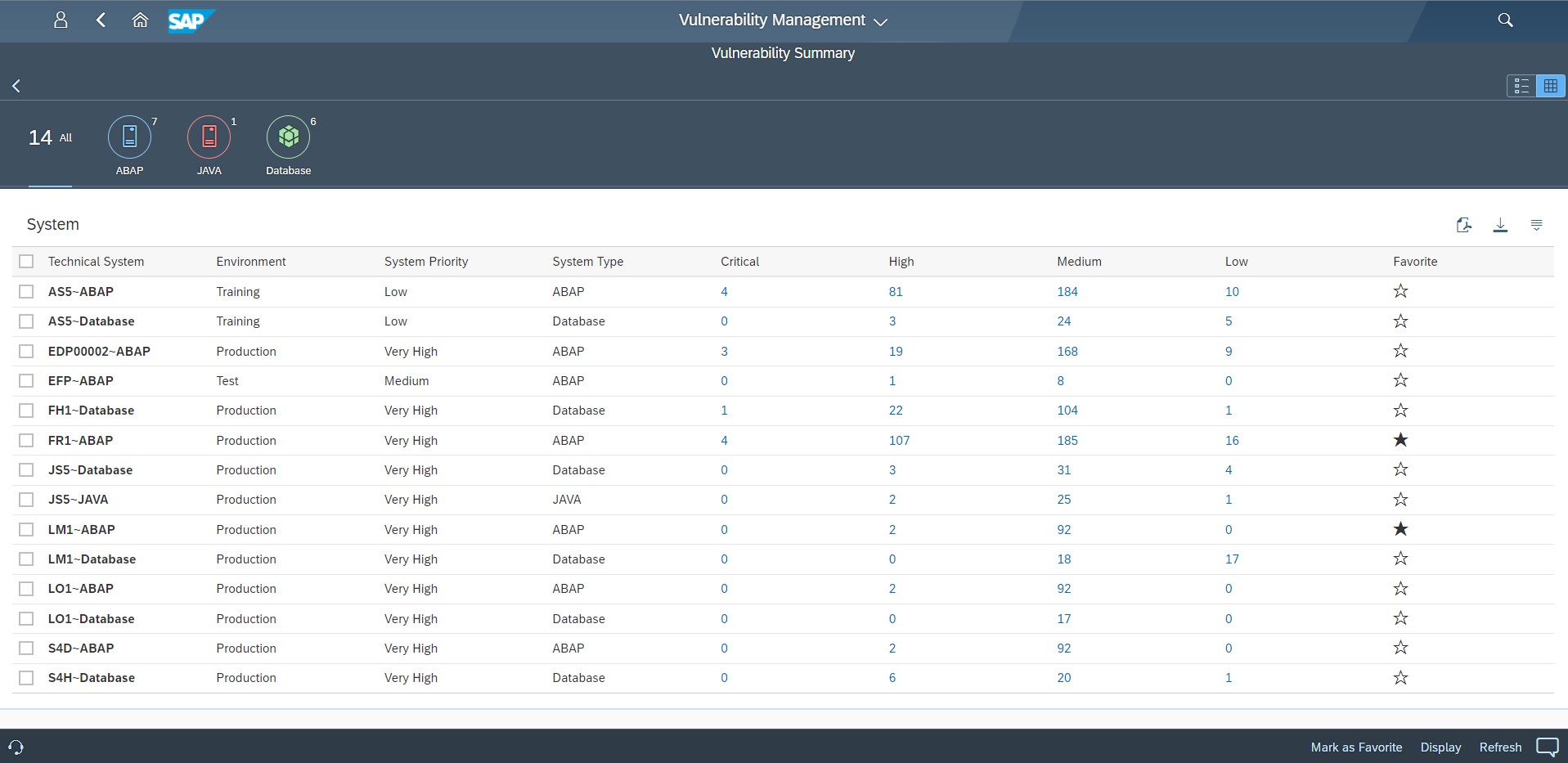
Task: Star S4D~ABAP as favorite
Action: coord(1400,648)
